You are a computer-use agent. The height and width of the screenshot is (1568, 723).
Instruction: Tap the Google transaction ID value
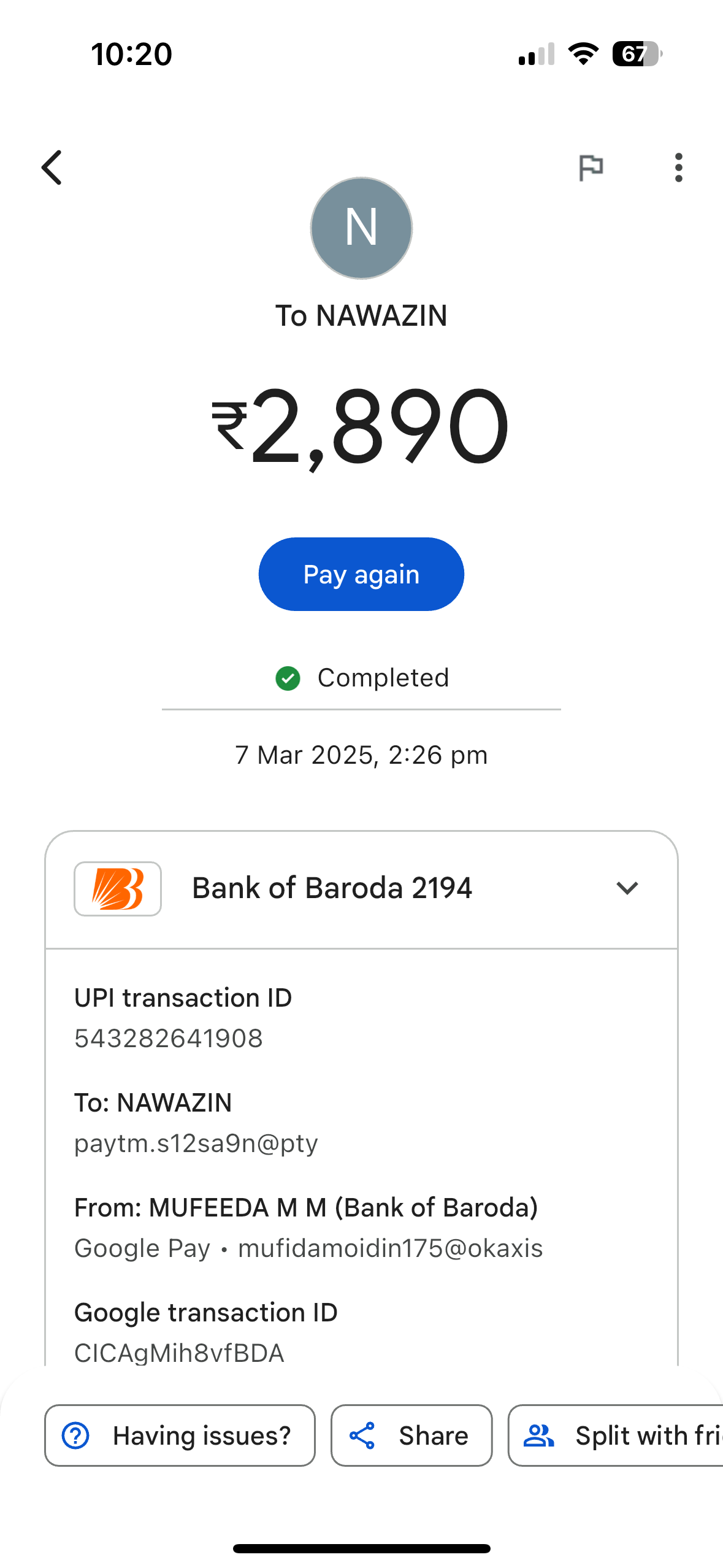[x=179, y=1353]
